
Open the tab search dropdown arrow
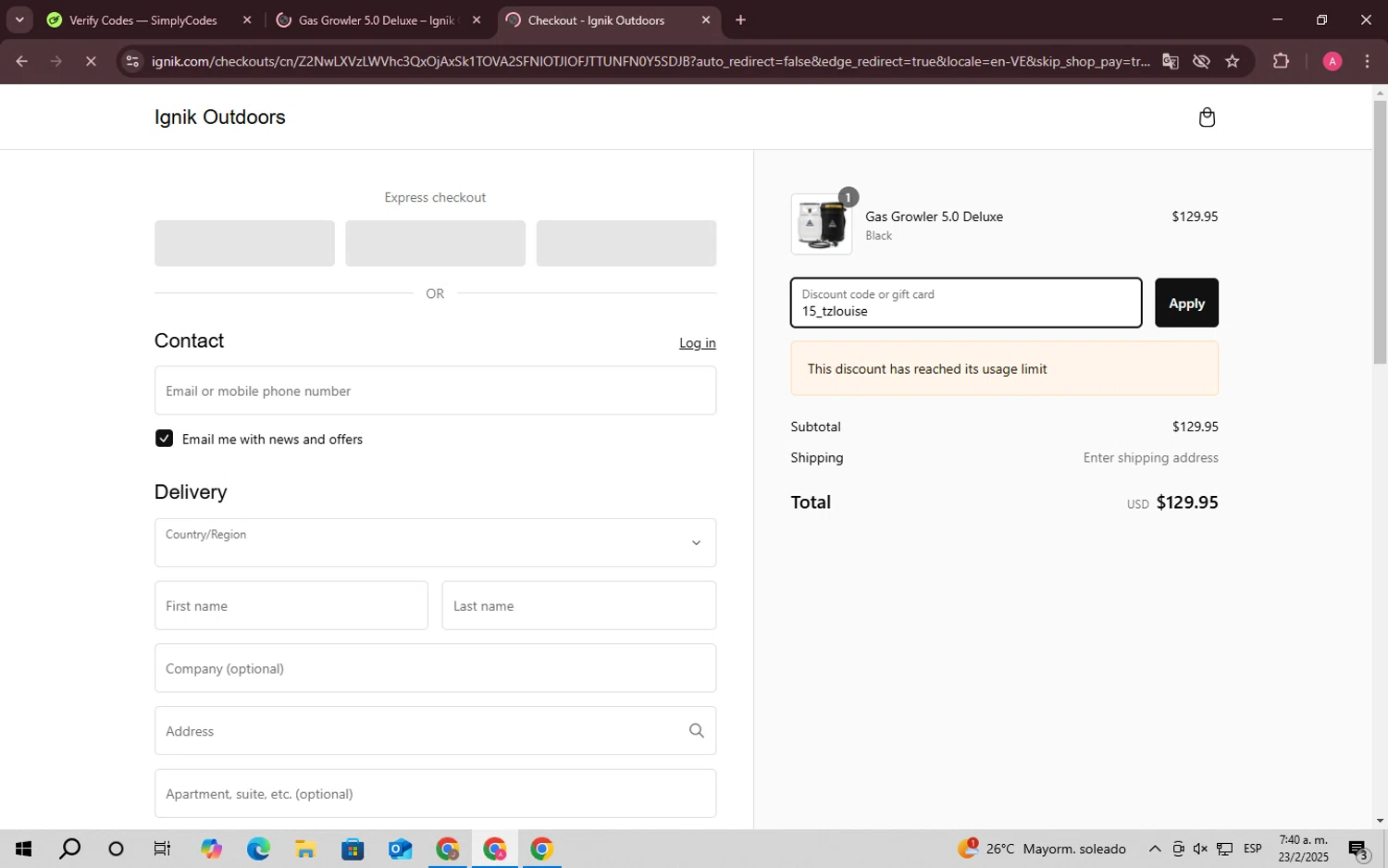tap(19, 19)
